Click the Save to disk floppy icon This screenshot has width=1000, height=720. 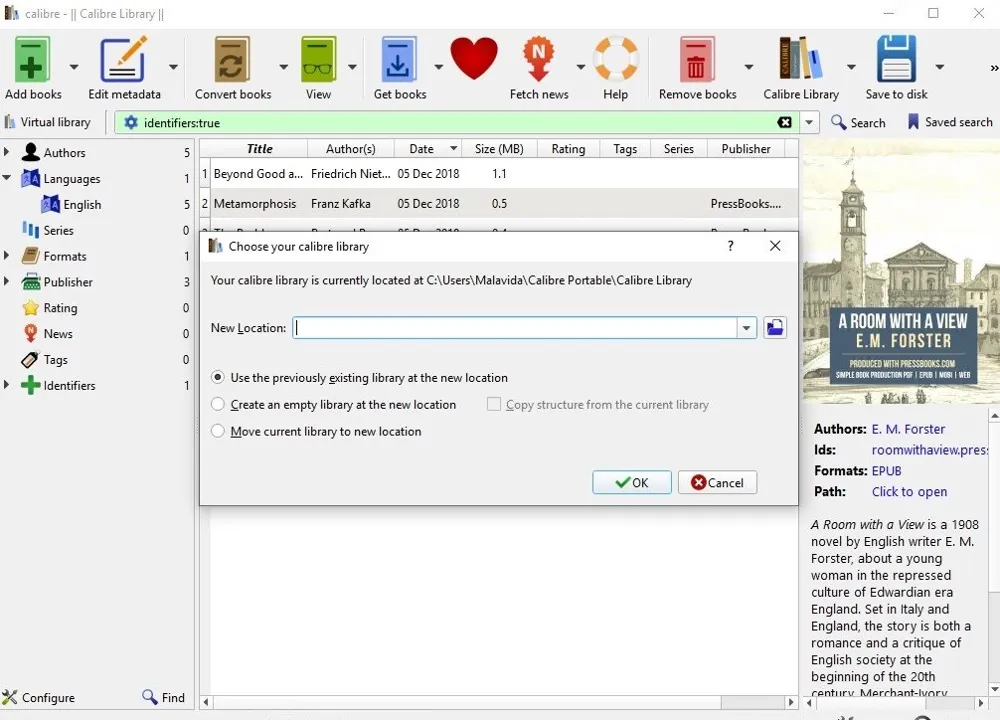896,59
